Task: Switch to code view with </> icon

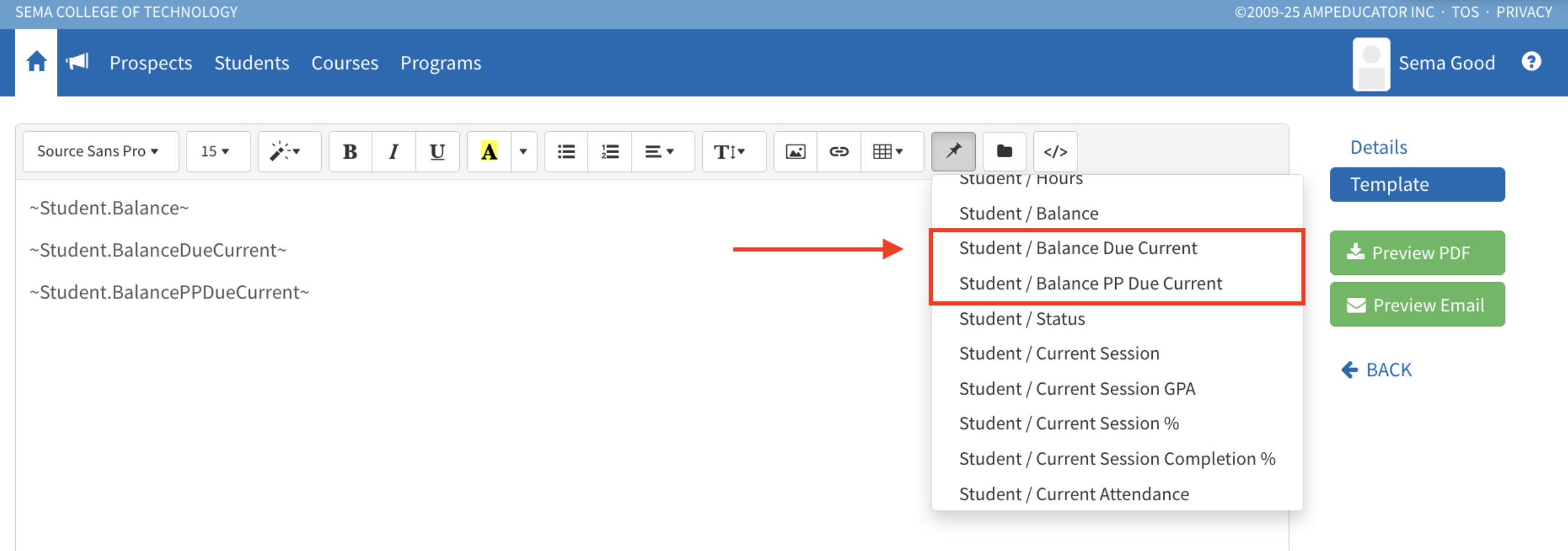Action: pos(1055,152)
